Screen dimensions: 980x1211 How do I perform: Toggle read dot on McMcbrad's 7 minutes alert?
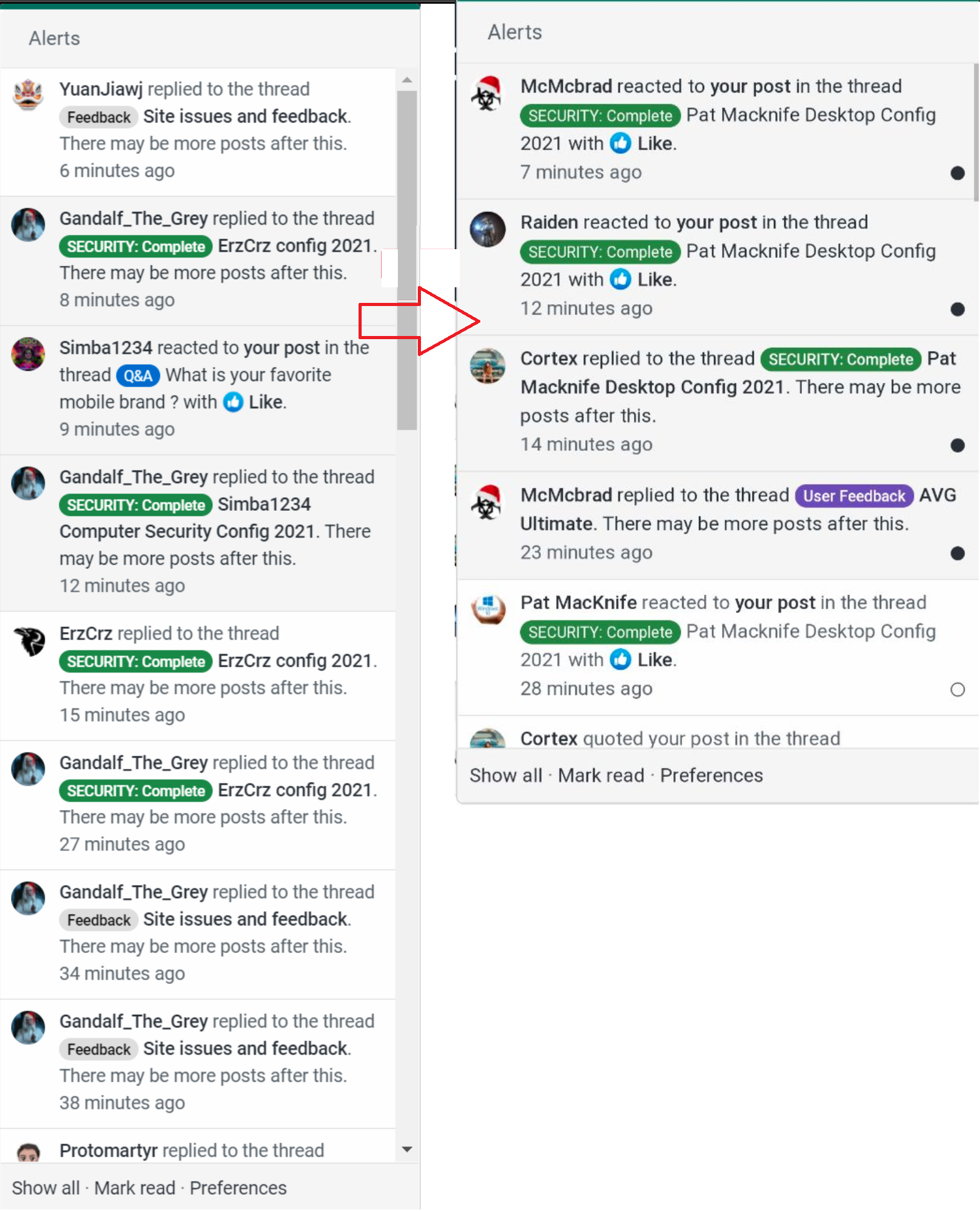point(957,173)
